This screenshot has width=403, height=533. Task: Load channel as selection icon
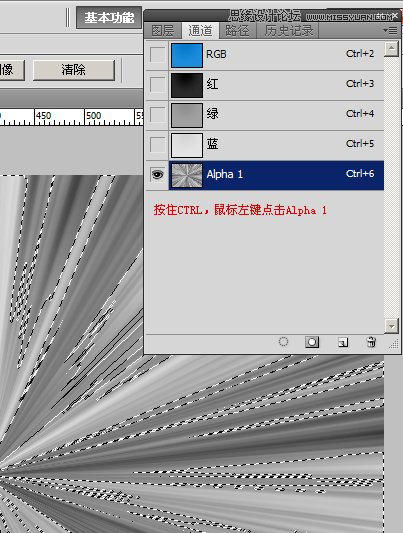pos(283,342)
